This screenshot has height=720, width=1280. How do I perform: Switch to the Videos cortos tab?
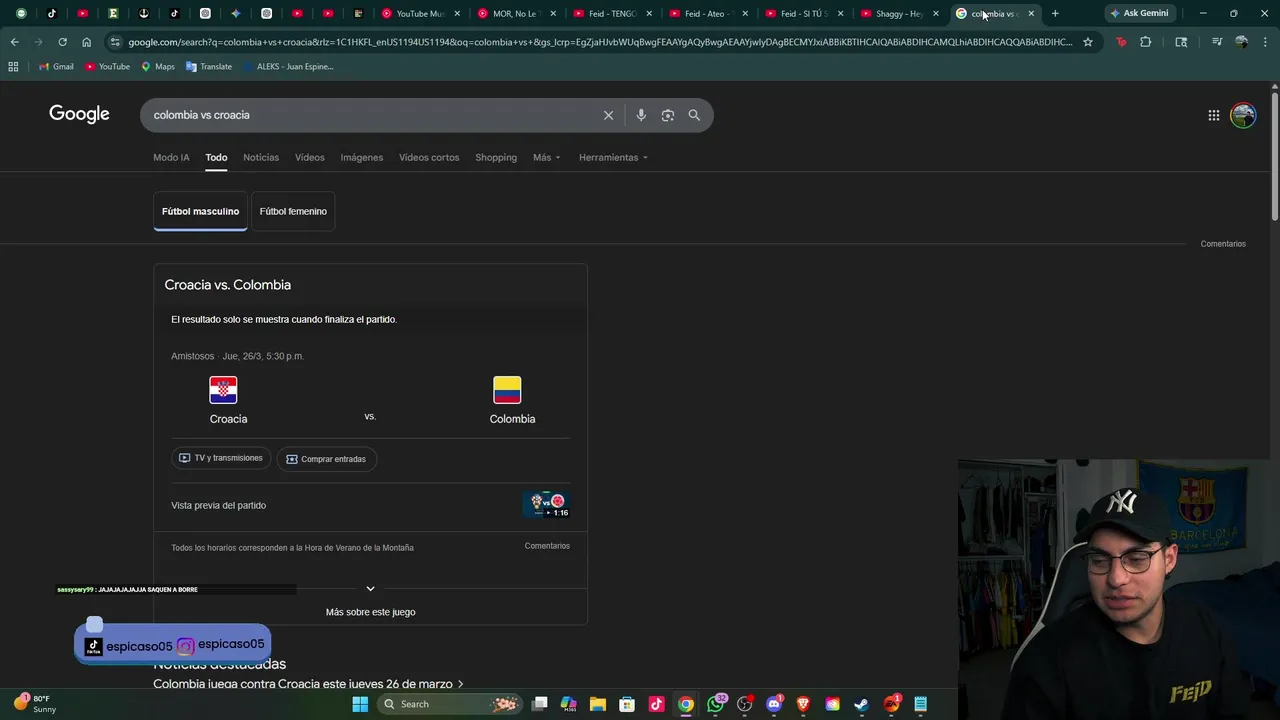pyautogui.click(x=429, y=157)
